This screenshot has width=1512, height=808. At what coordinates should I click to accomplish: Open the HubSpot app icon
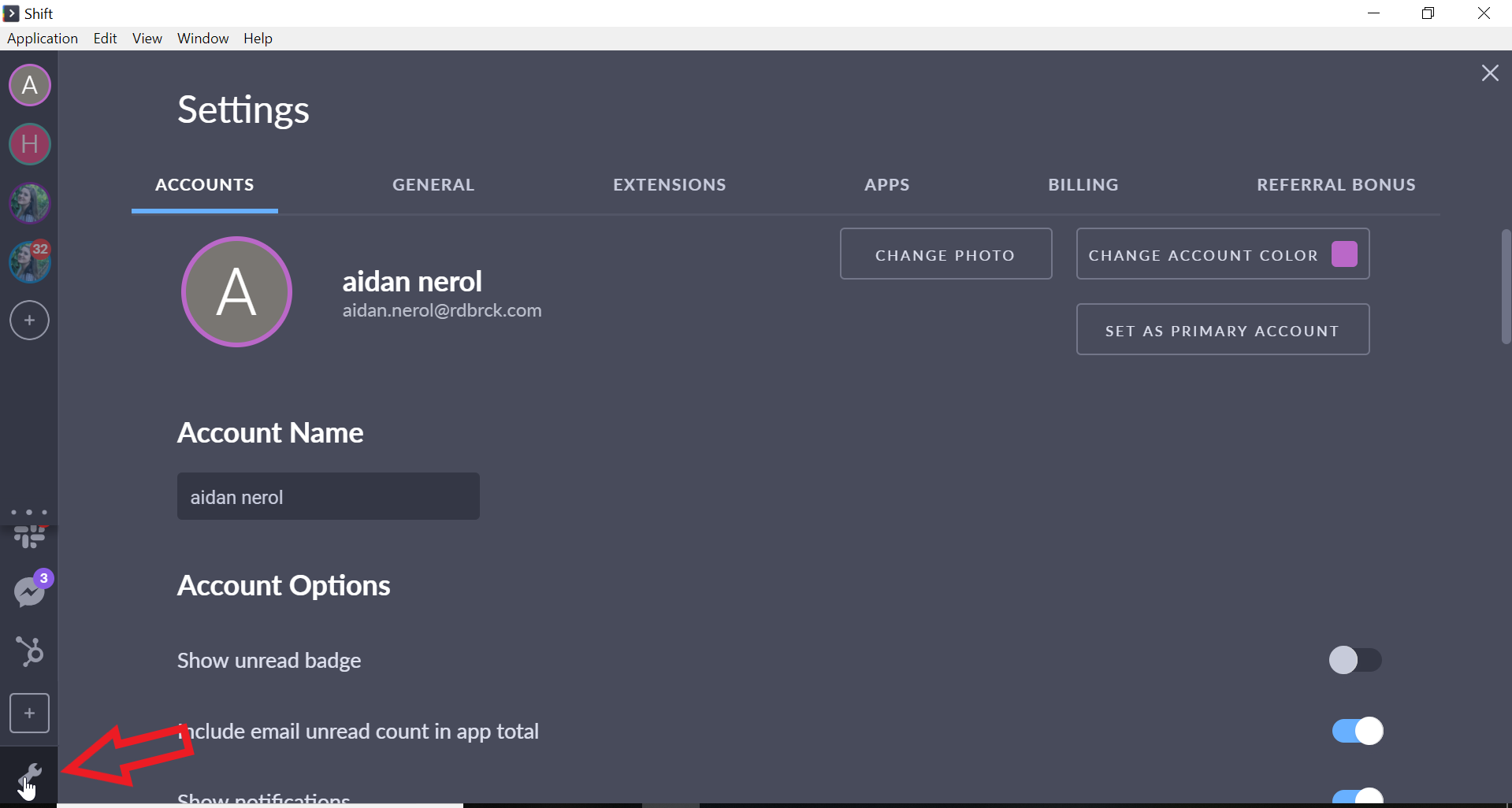29,652
